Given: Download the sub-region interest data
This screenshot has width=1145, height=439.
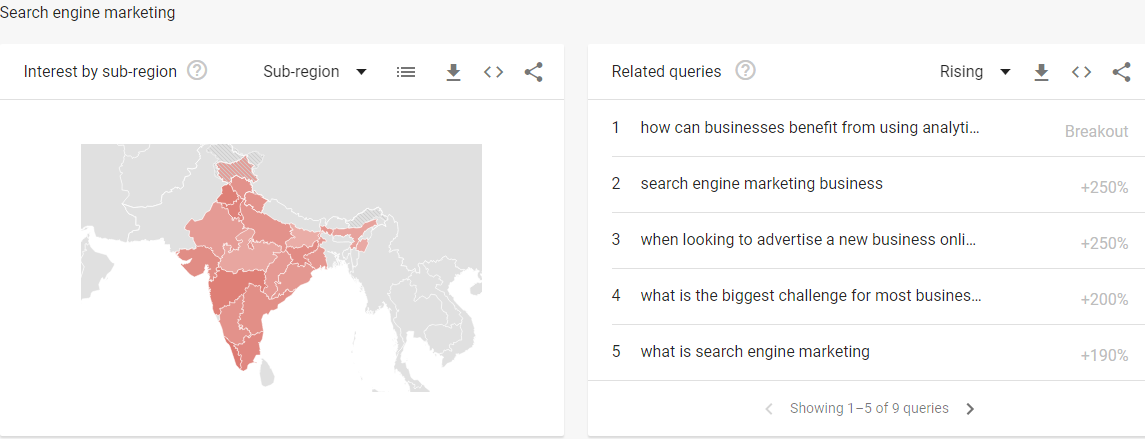Looking at the screenshot, I should (453, 72).
